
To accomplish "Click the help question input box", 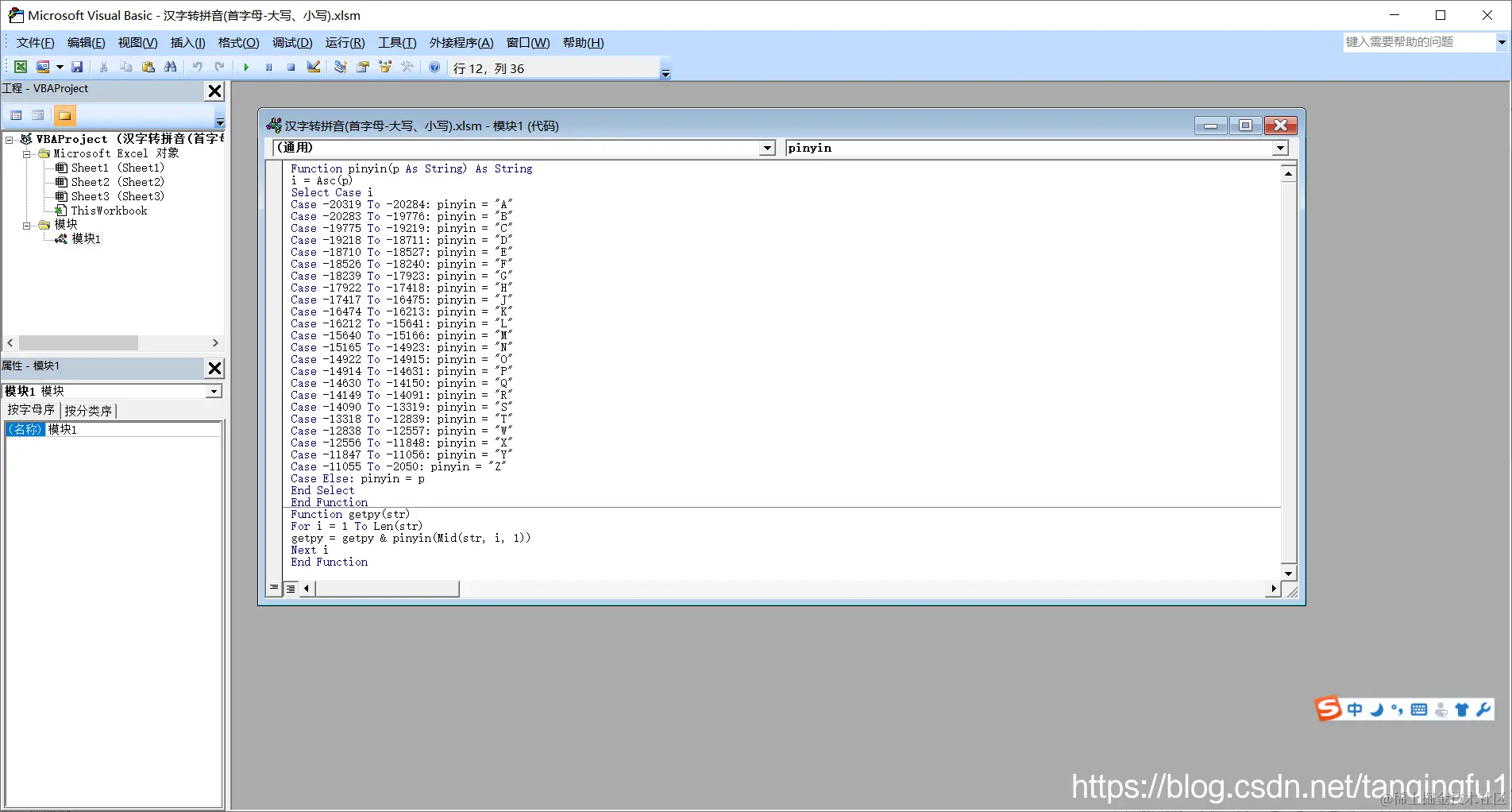I will tap(1419, 42).
